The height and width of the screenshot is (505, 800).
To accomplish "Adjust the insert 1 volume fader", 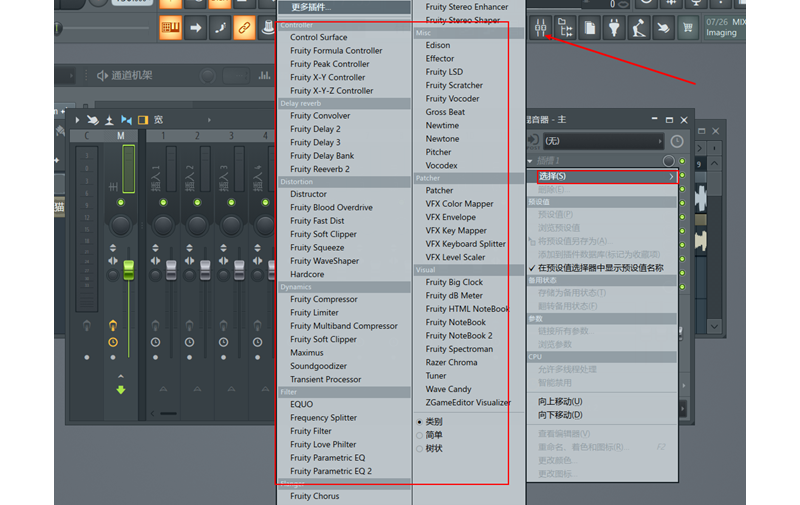I will tap(171, 270).
